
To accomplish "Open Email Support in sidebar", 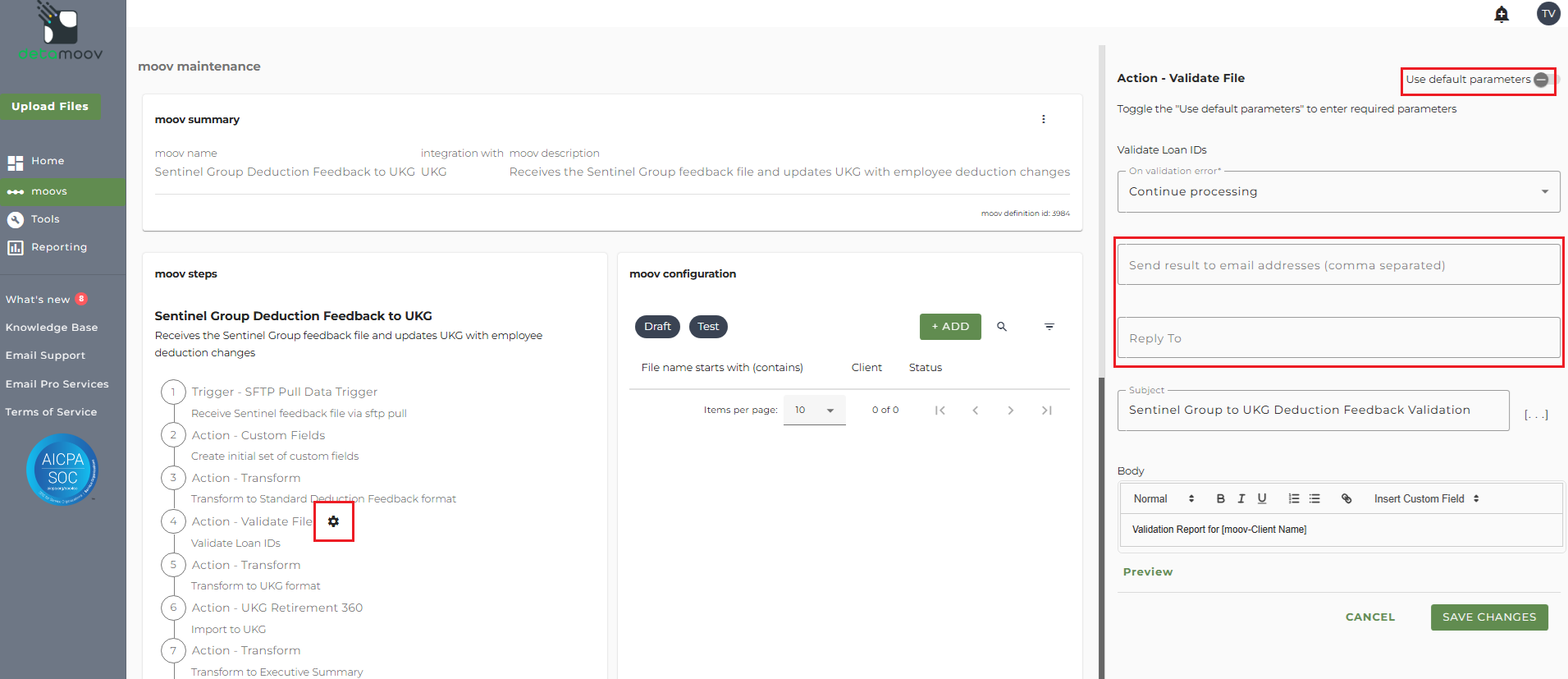I will click(45, 356).
